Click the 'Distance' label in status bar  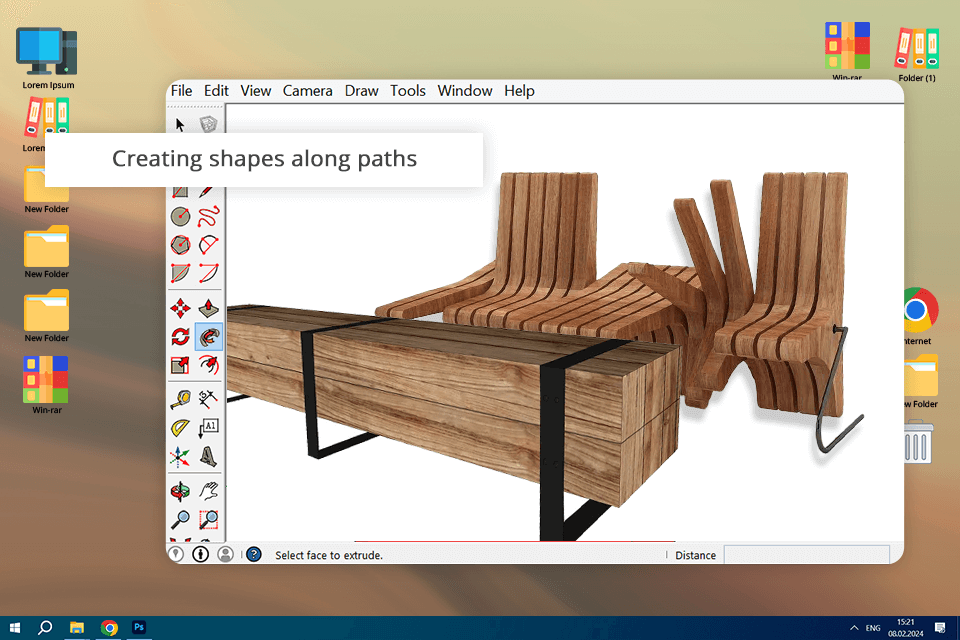[696, 555]
